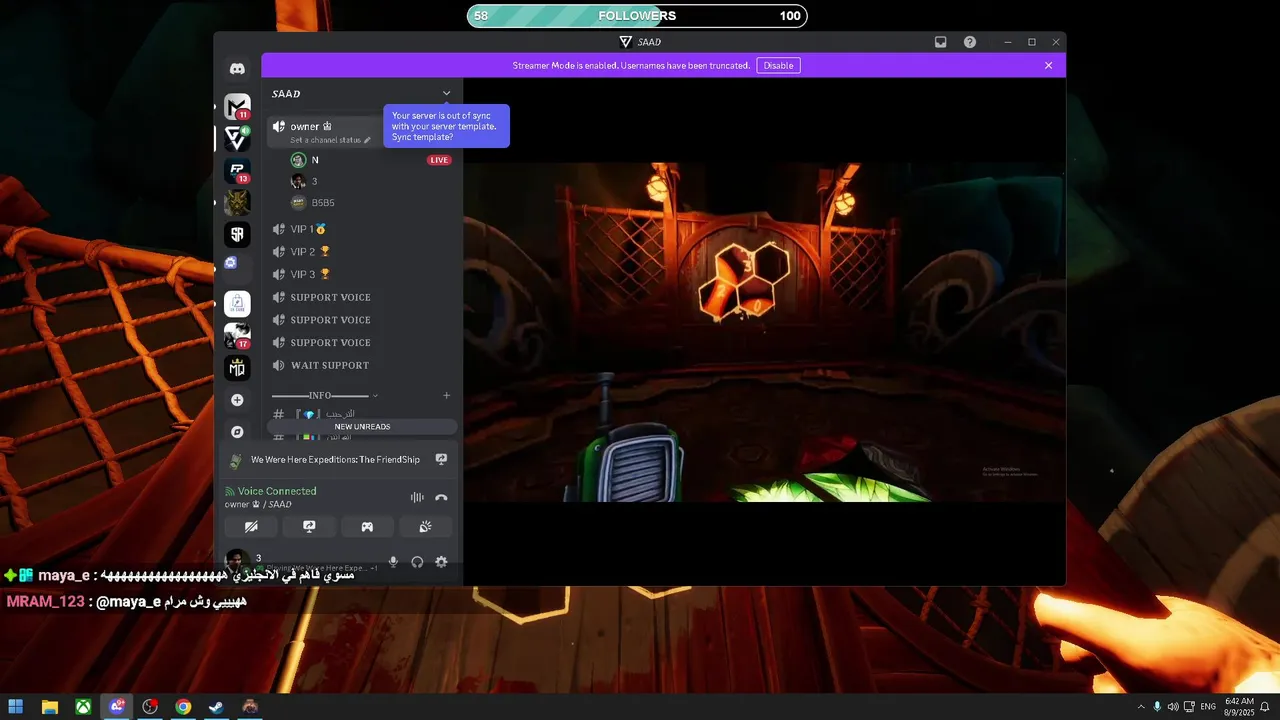Create channel with plus next to INFO
1280x720 pixels.
coord(446,396)
